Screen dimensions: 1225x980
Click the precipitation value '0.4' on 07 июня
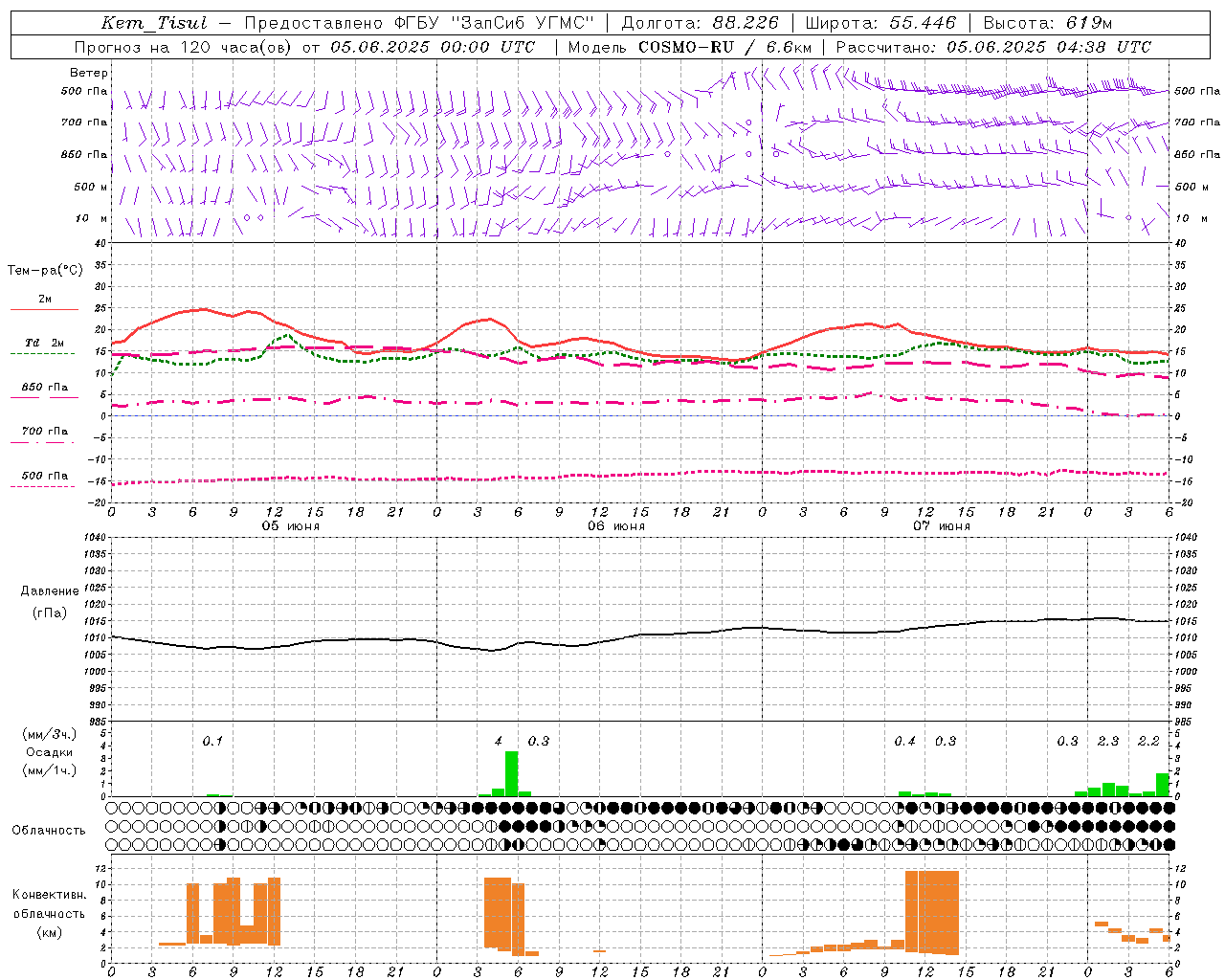904,741
